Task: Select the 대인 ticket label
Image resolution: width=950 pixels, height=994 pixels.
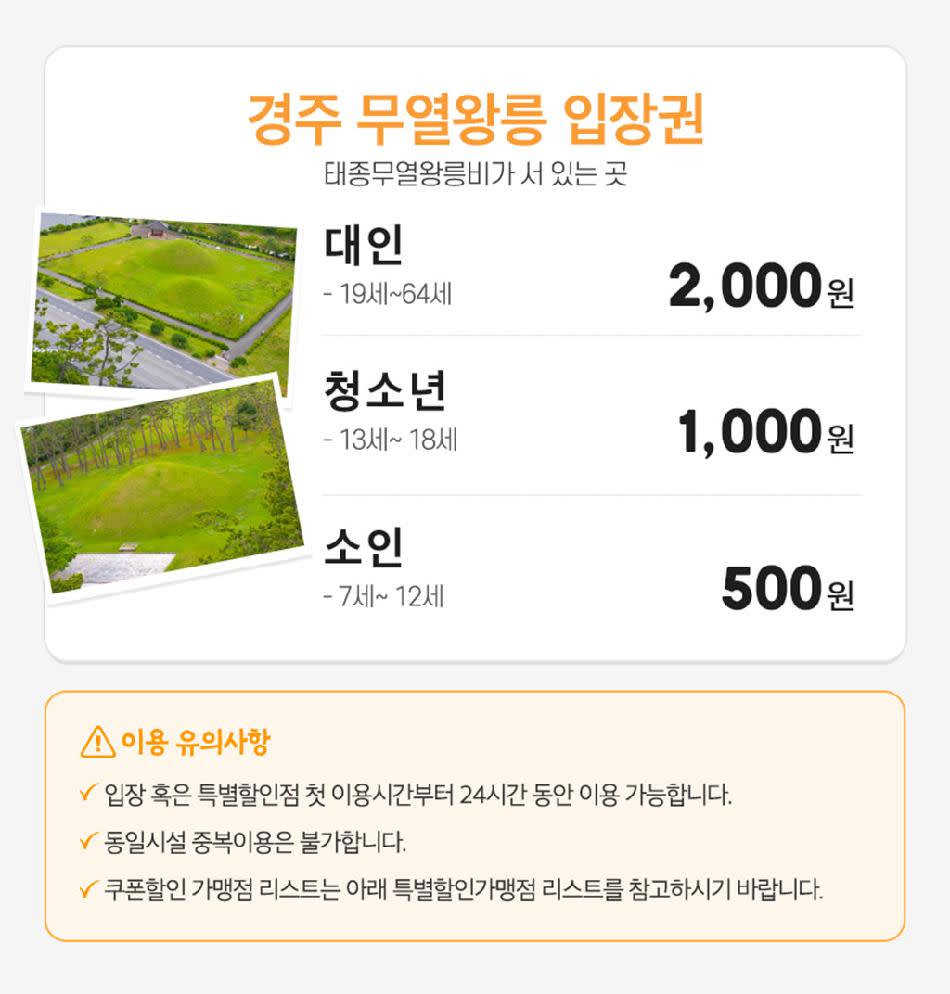Action: pos(364,246)
